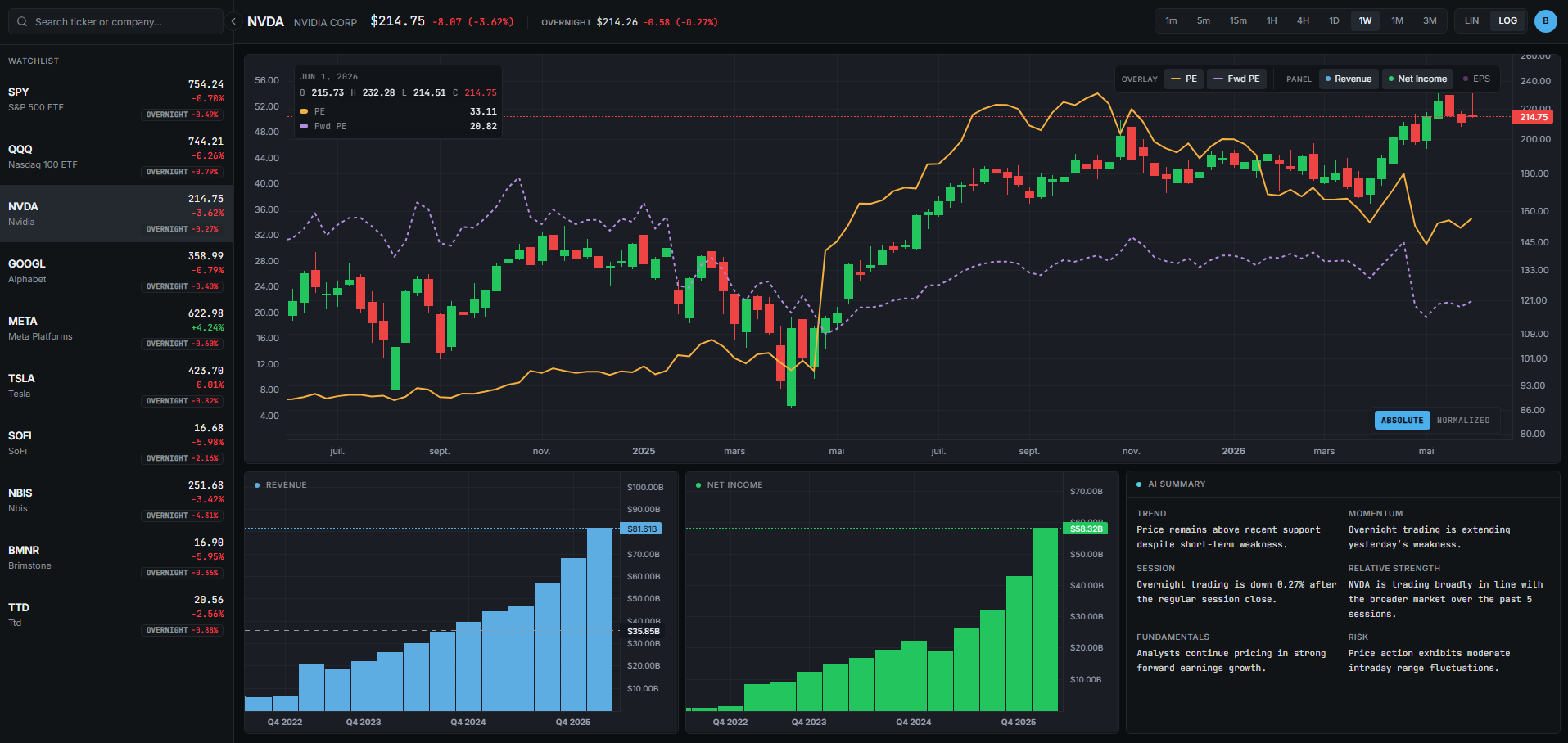
Task: Open META Platforms watchlist row
Action: click(x=116, y=328)
